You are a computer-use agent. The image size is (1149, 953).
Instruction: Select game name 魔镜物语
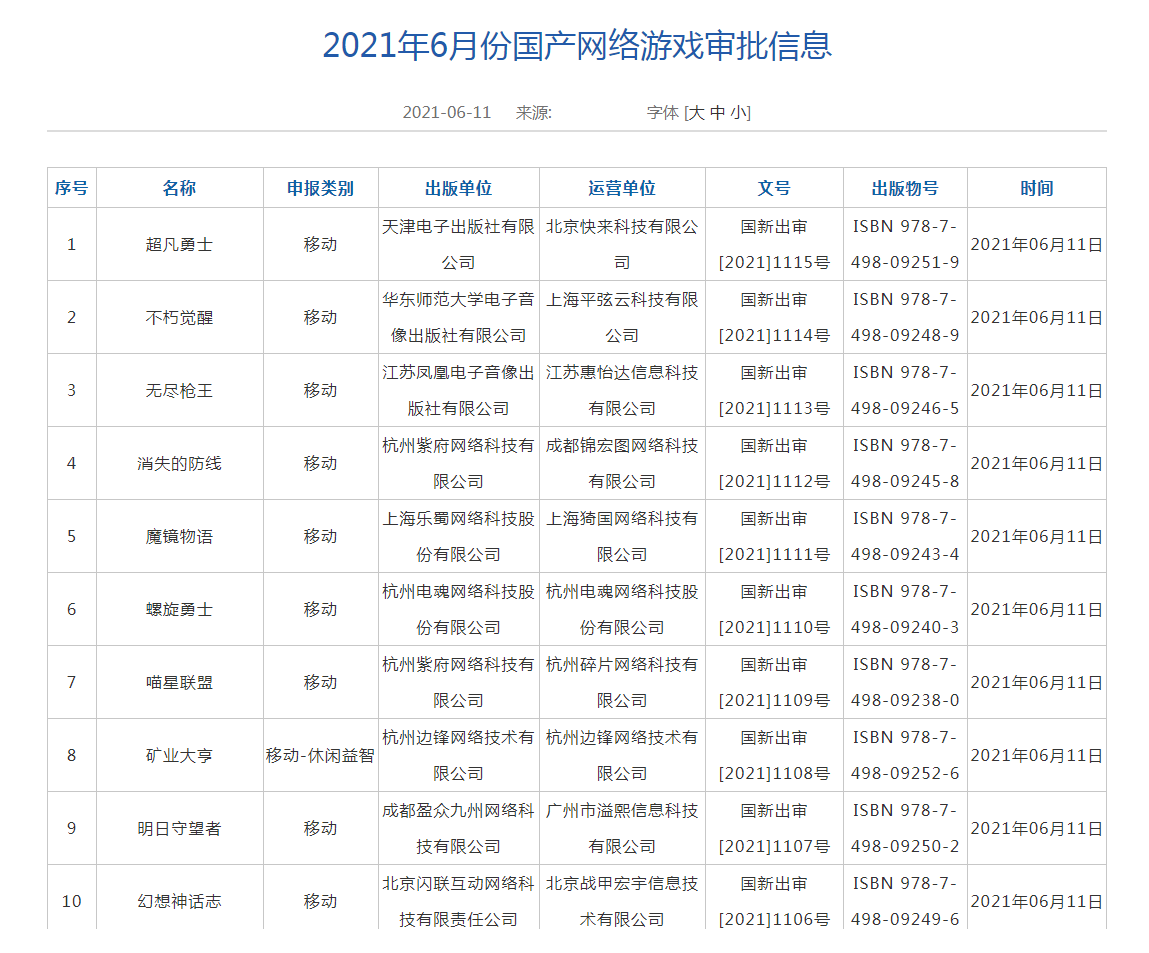click(x=180, y=537)
